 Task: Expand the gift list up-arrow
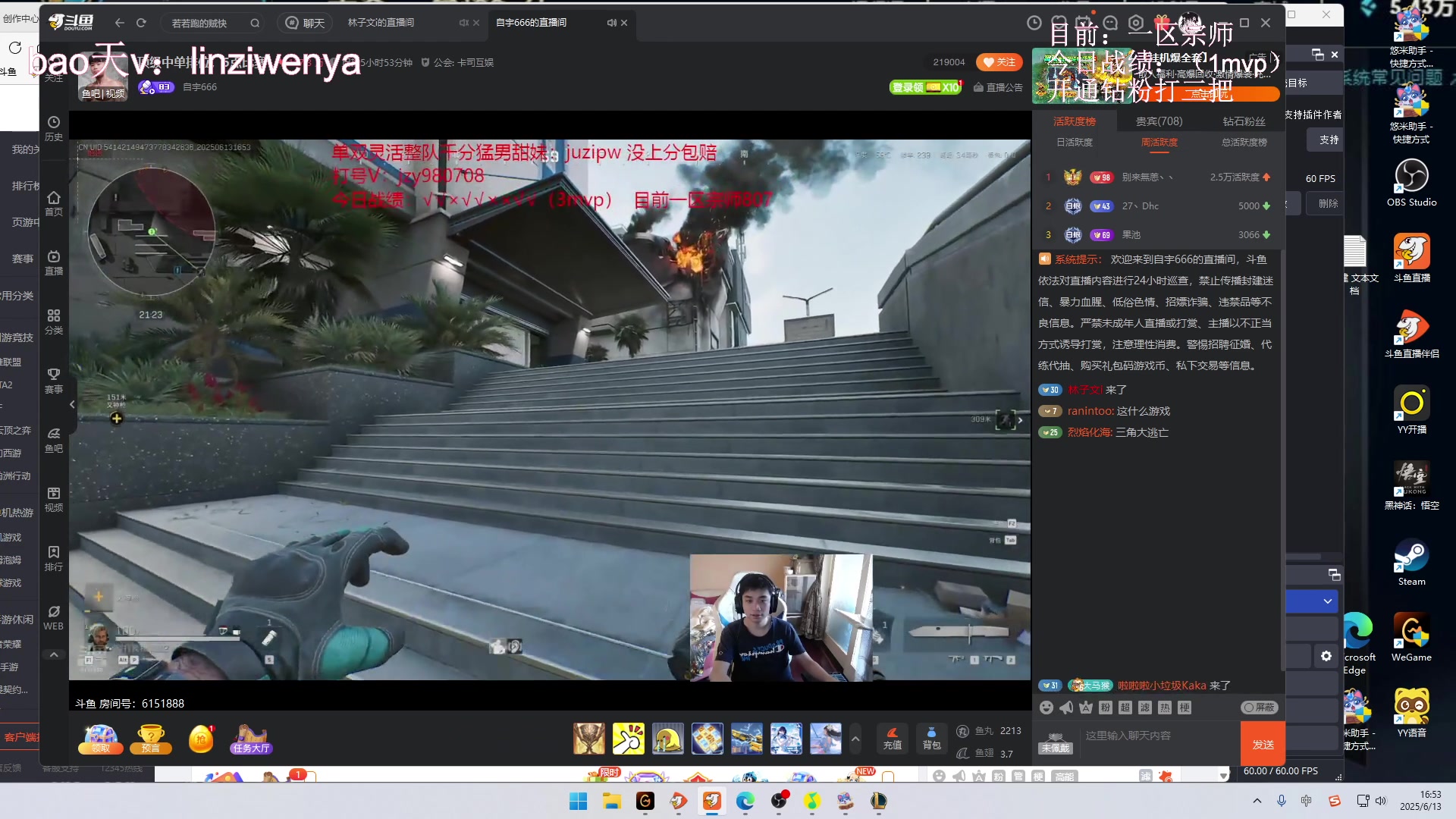coord(855,739)
